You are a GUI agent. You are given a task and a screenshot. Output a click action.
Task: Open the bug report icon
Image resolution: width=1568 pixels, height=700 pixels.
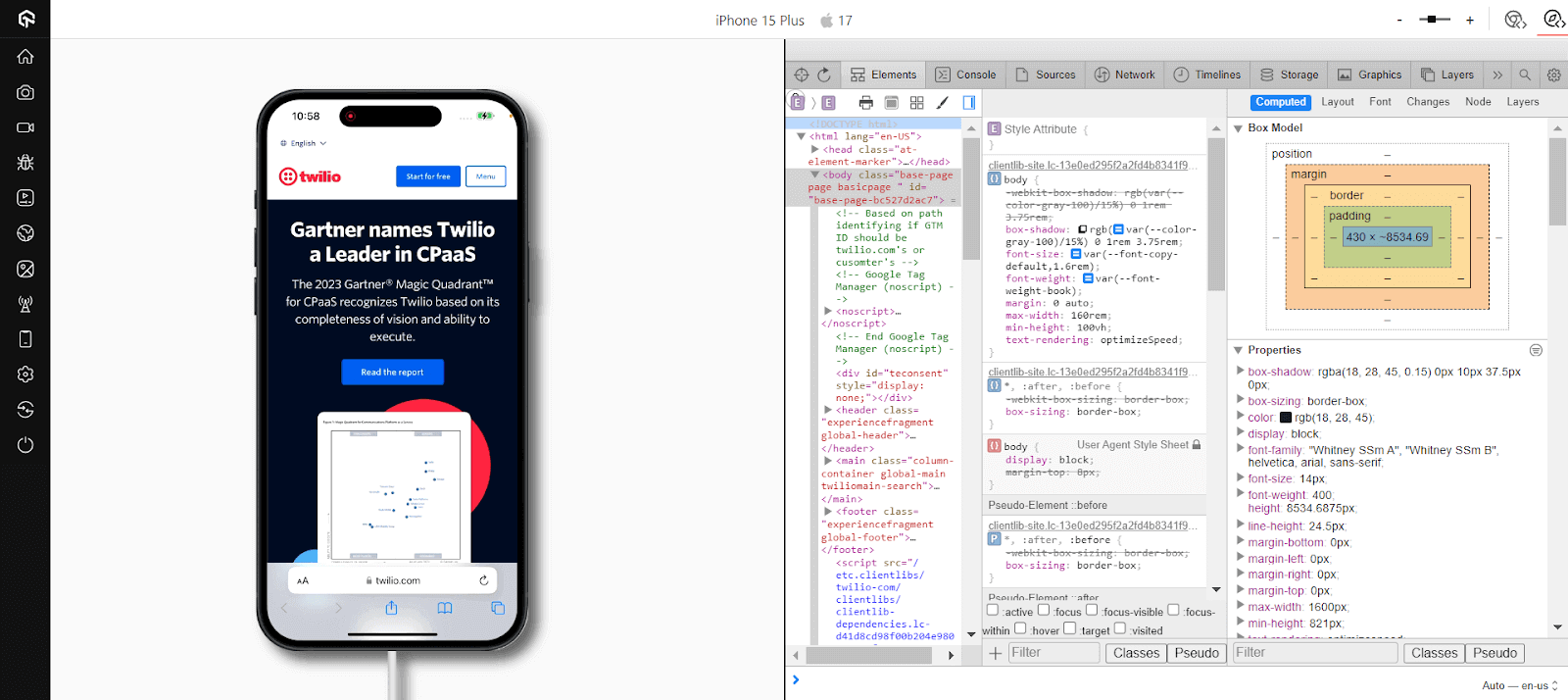point(25,163)
